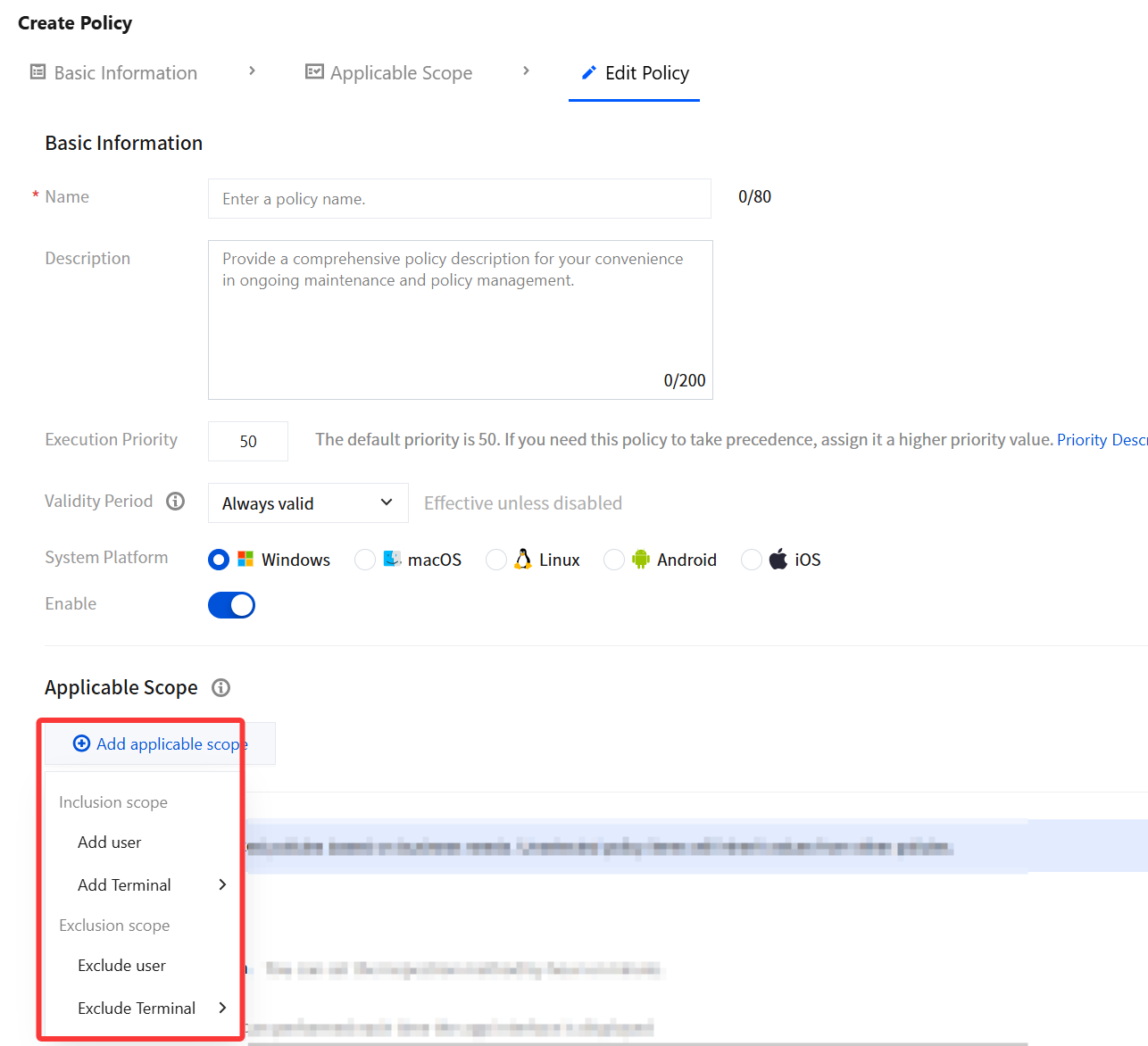Click the Applicable Scope info icon
The image size is (1148, 1046).
221,687
